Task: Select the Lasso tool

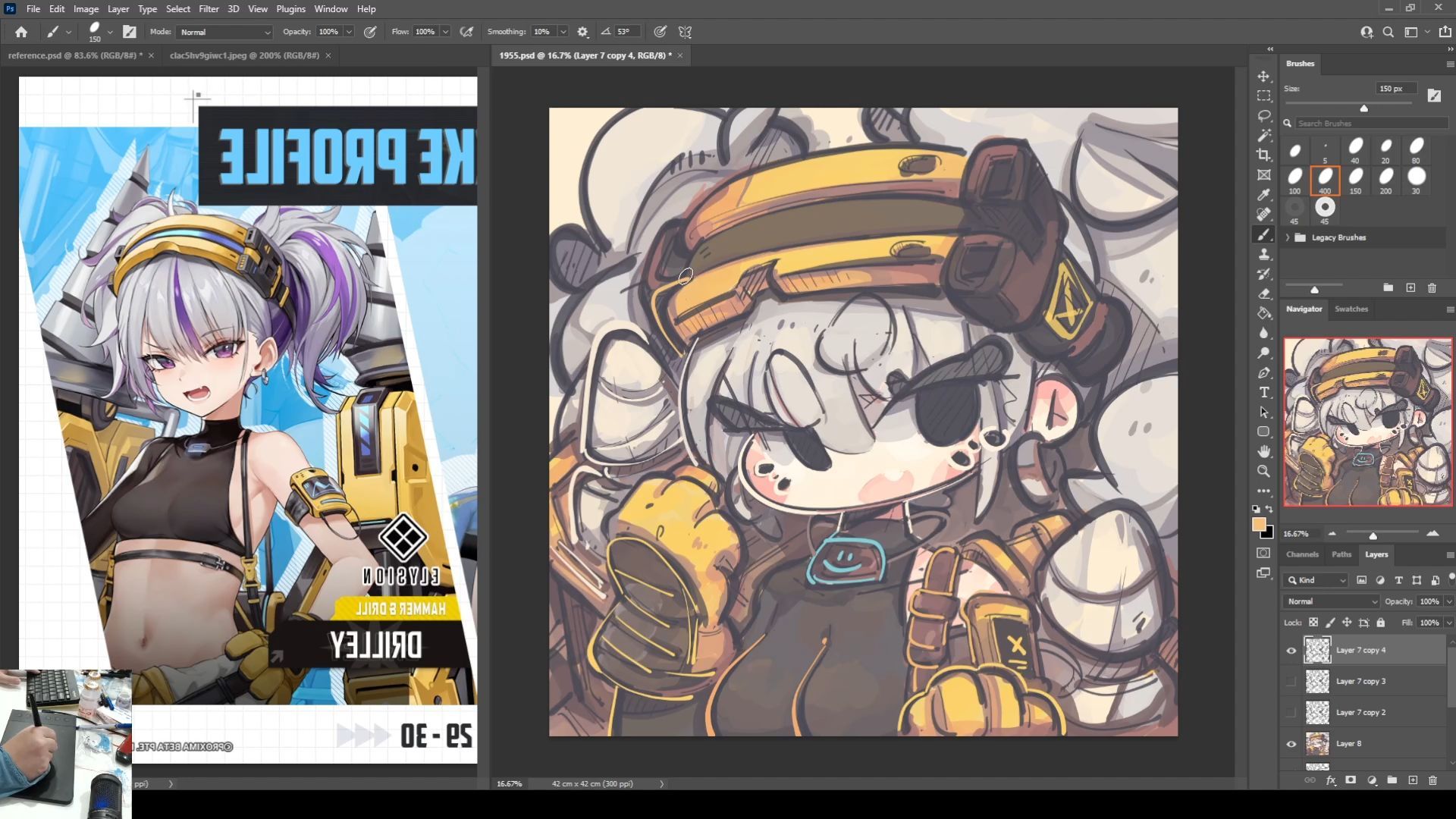Action: pos(1263,116)
